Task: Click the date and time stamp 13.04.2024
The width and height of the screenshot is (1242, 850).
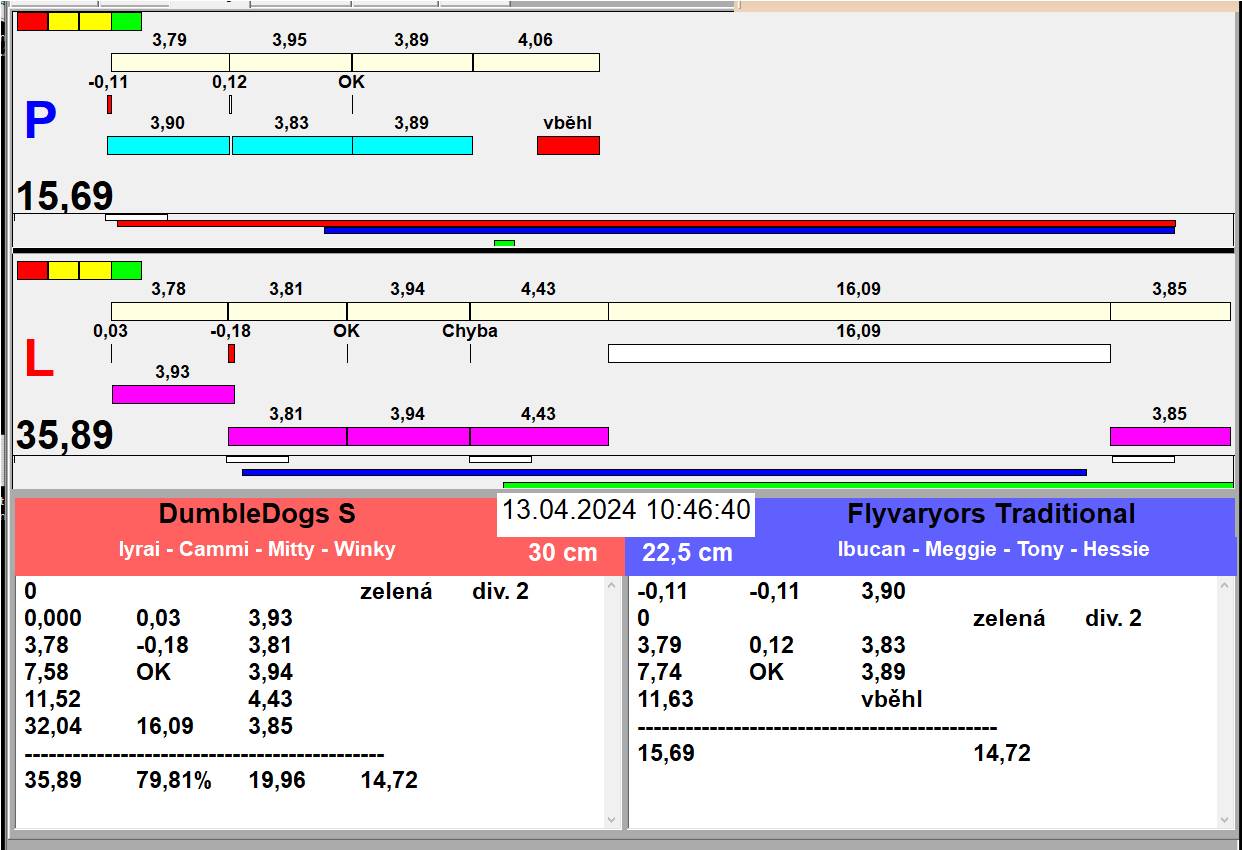Action: coord(625,510)
